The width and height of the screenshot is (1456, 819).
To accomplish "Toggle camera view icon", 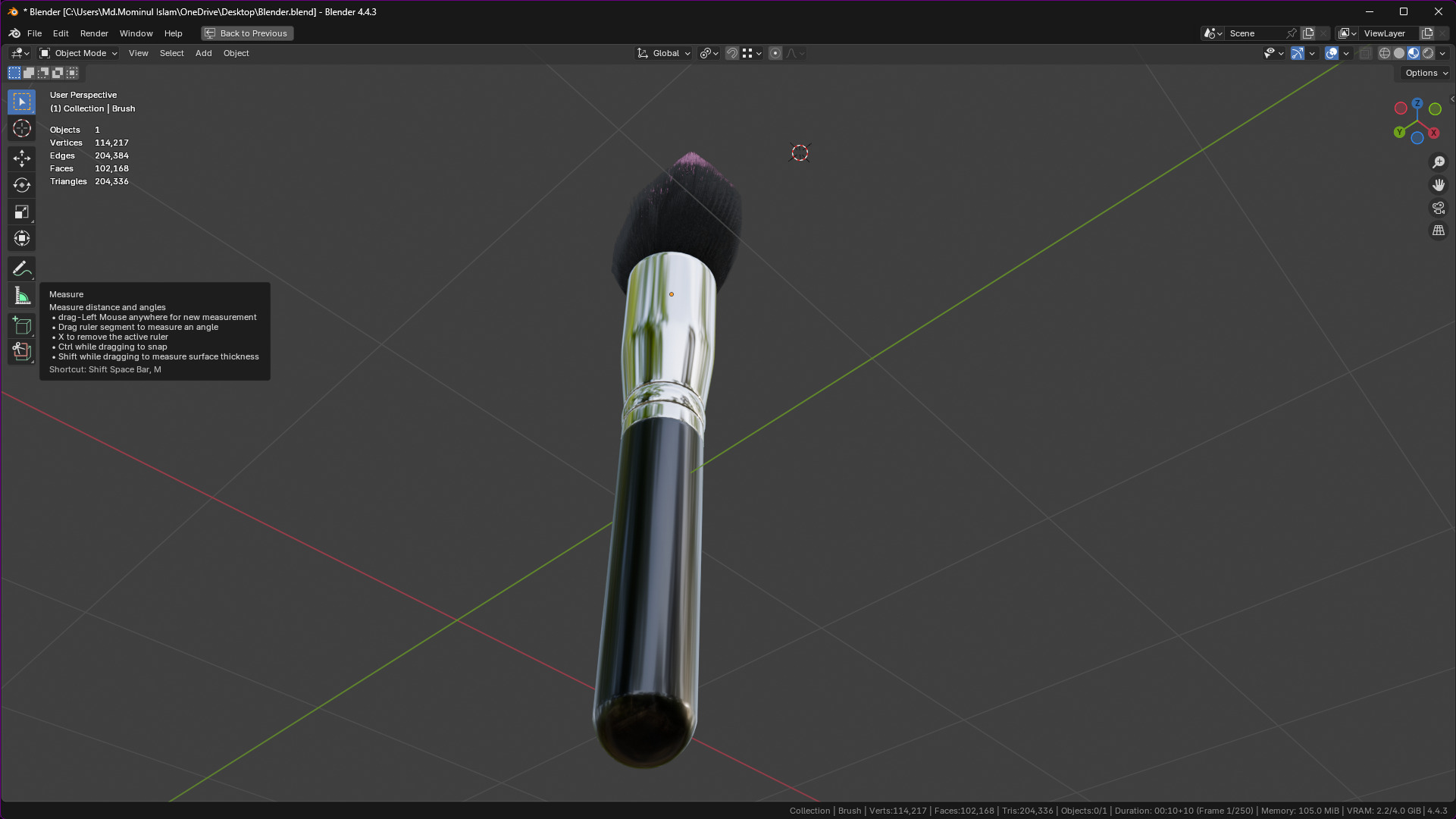I will point(1438,208).
